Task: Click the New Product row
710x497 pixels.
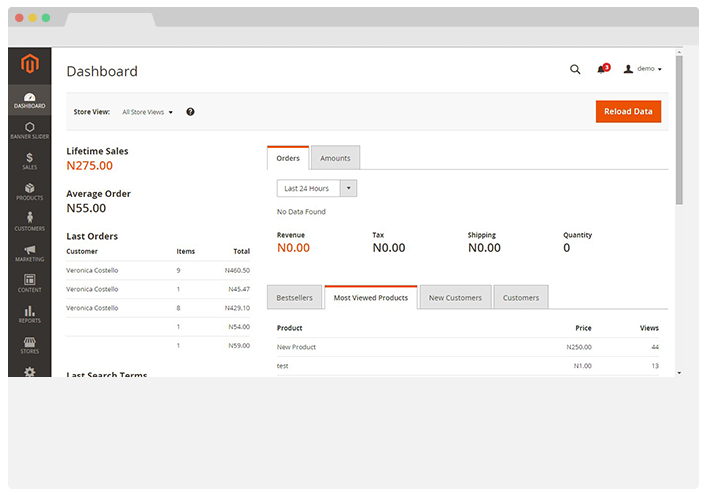Action: click(468, 347)
